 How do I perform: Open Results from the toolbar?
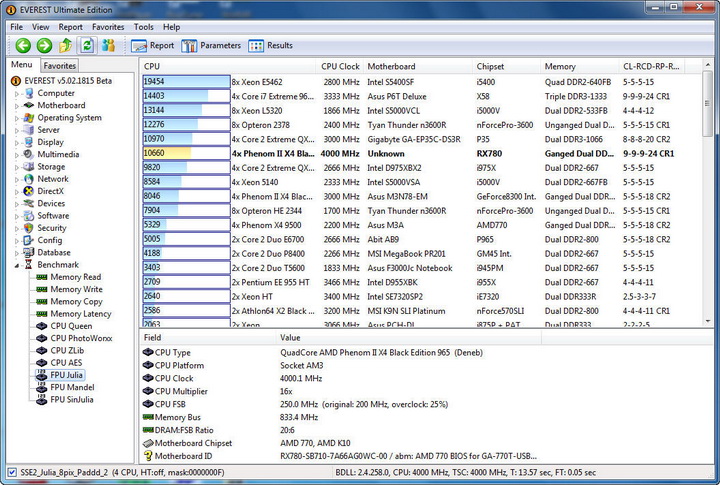tap(270, 45)
